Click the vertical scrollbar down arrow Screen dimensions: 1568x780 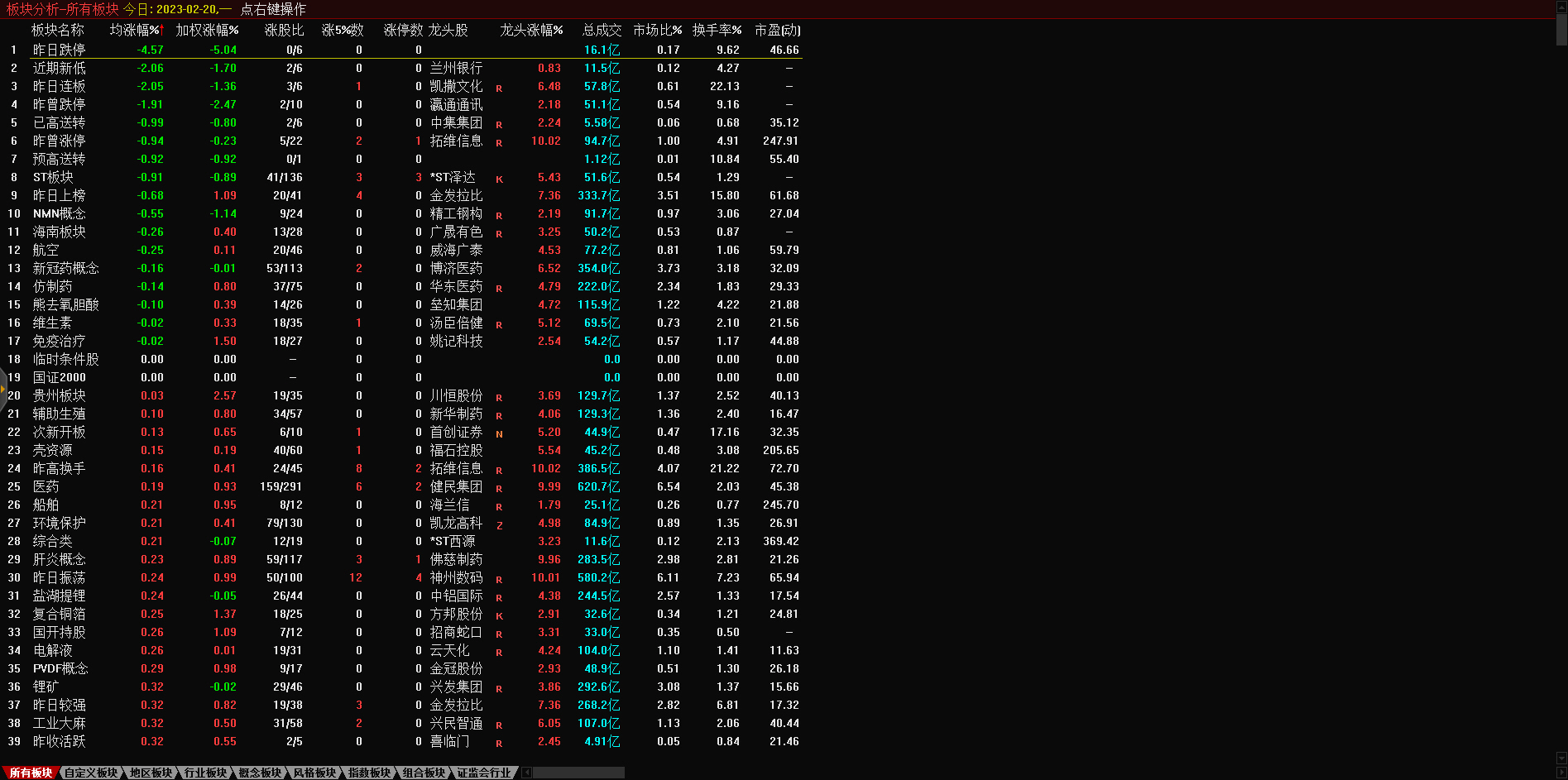click(1561, 758)
